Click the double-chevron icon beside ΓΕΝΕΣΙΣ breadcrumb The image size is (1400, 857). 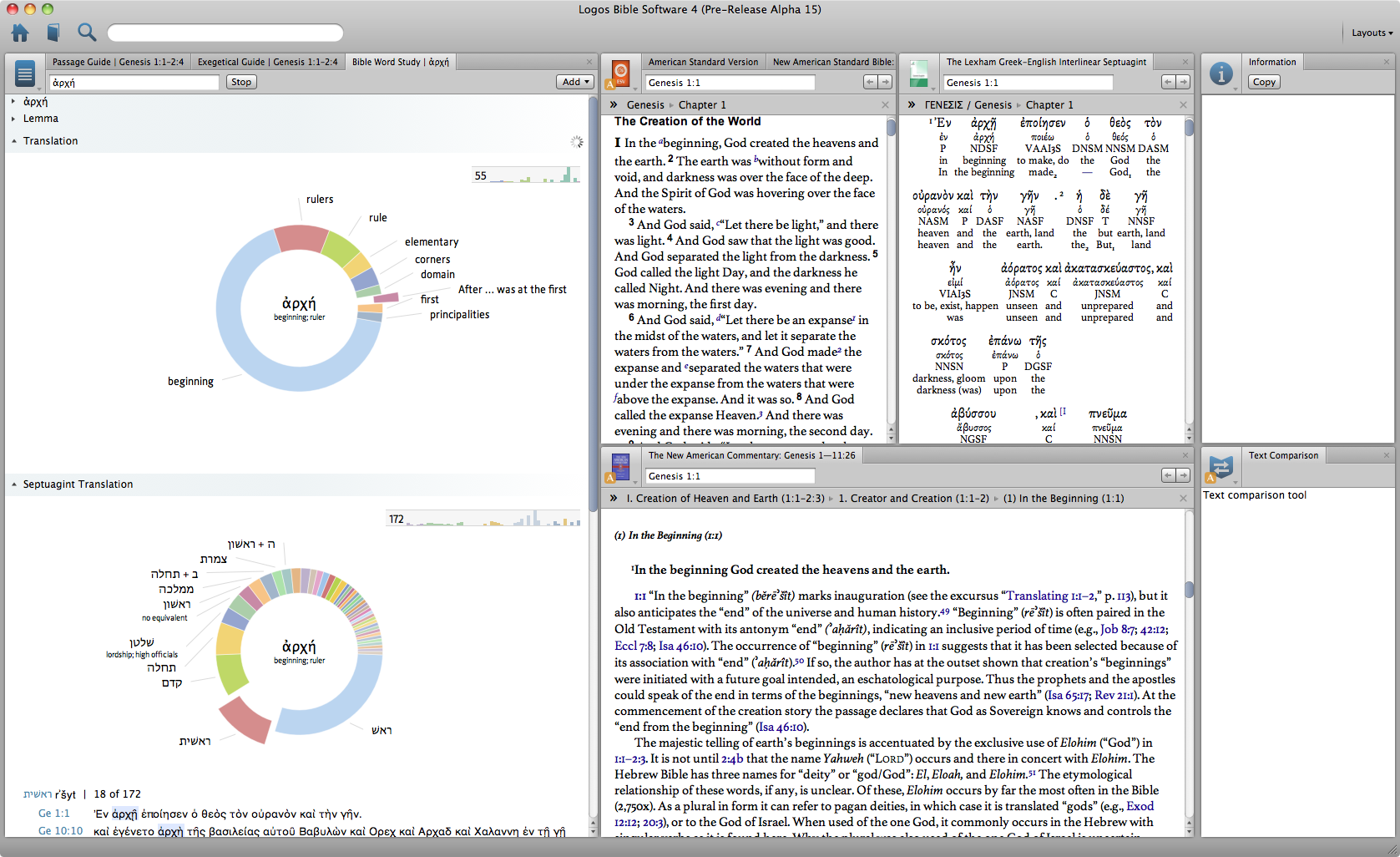click(x=912, y=104)
